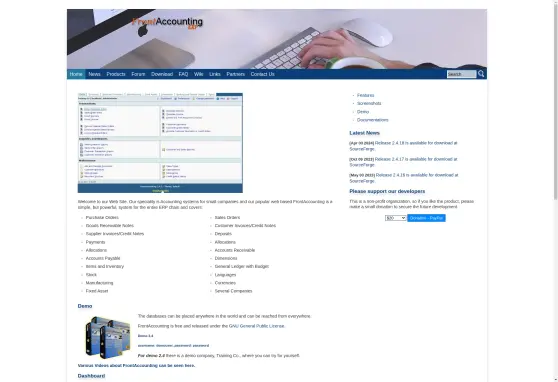This screenshot has width=558, height=382.
Task: Click the software box image under Demo
Action: (108, 337)
